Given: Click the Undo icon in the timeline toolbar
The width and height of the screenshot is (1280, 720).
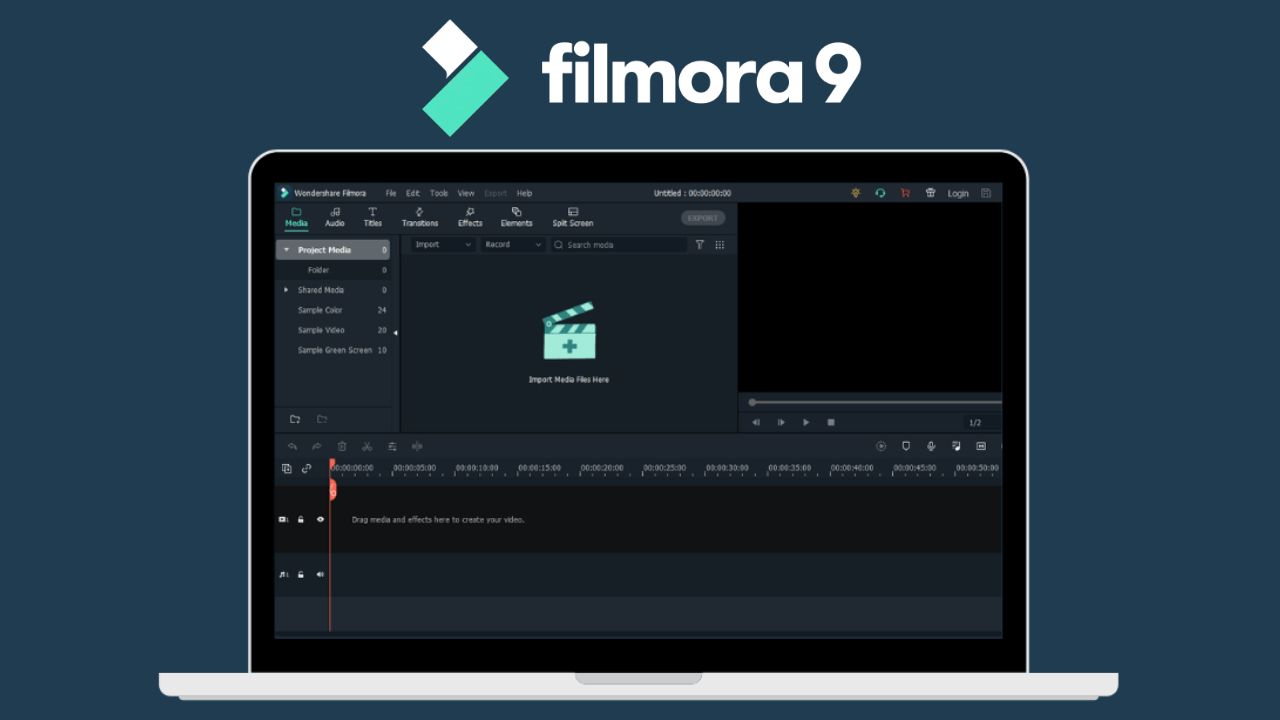Looking at the screenshot, I should (x=293, y=446).
